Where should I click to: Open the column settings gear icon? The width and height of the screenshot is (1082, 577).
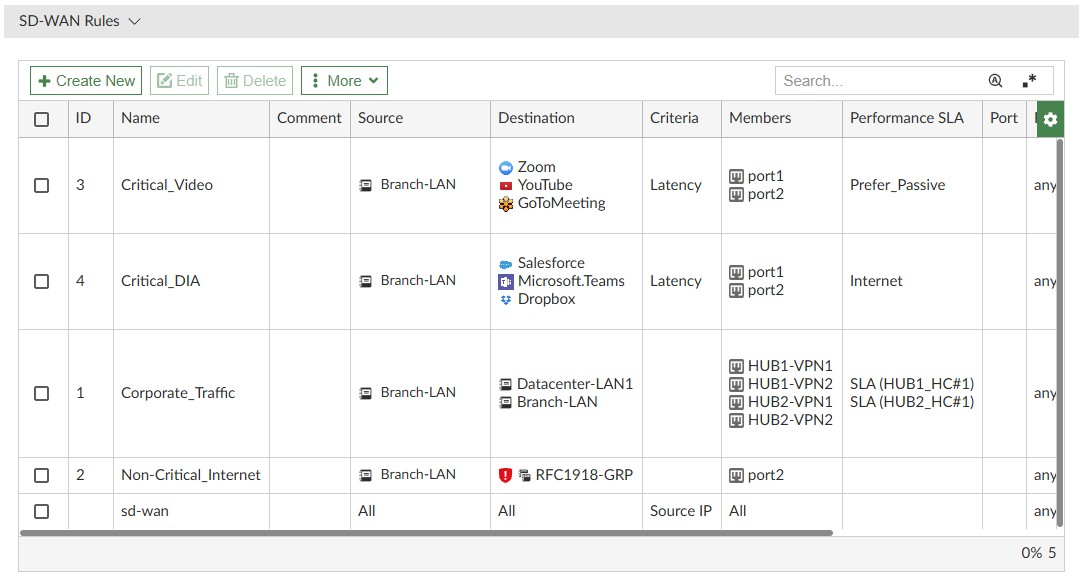(1048, 118)
